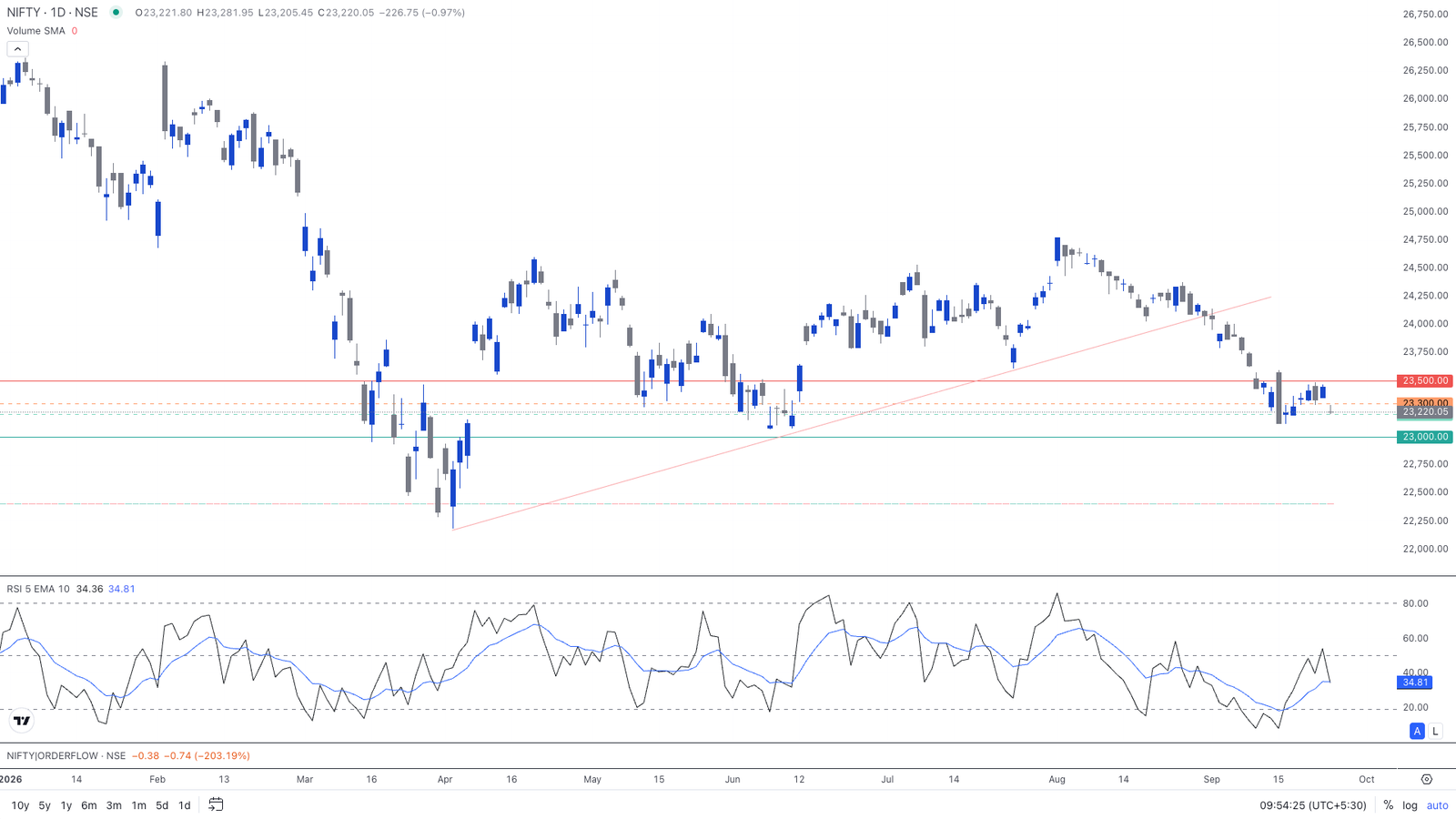Set chart range to 5d
This screenshot has height=819, width=1456.
(x=162, y=805)
